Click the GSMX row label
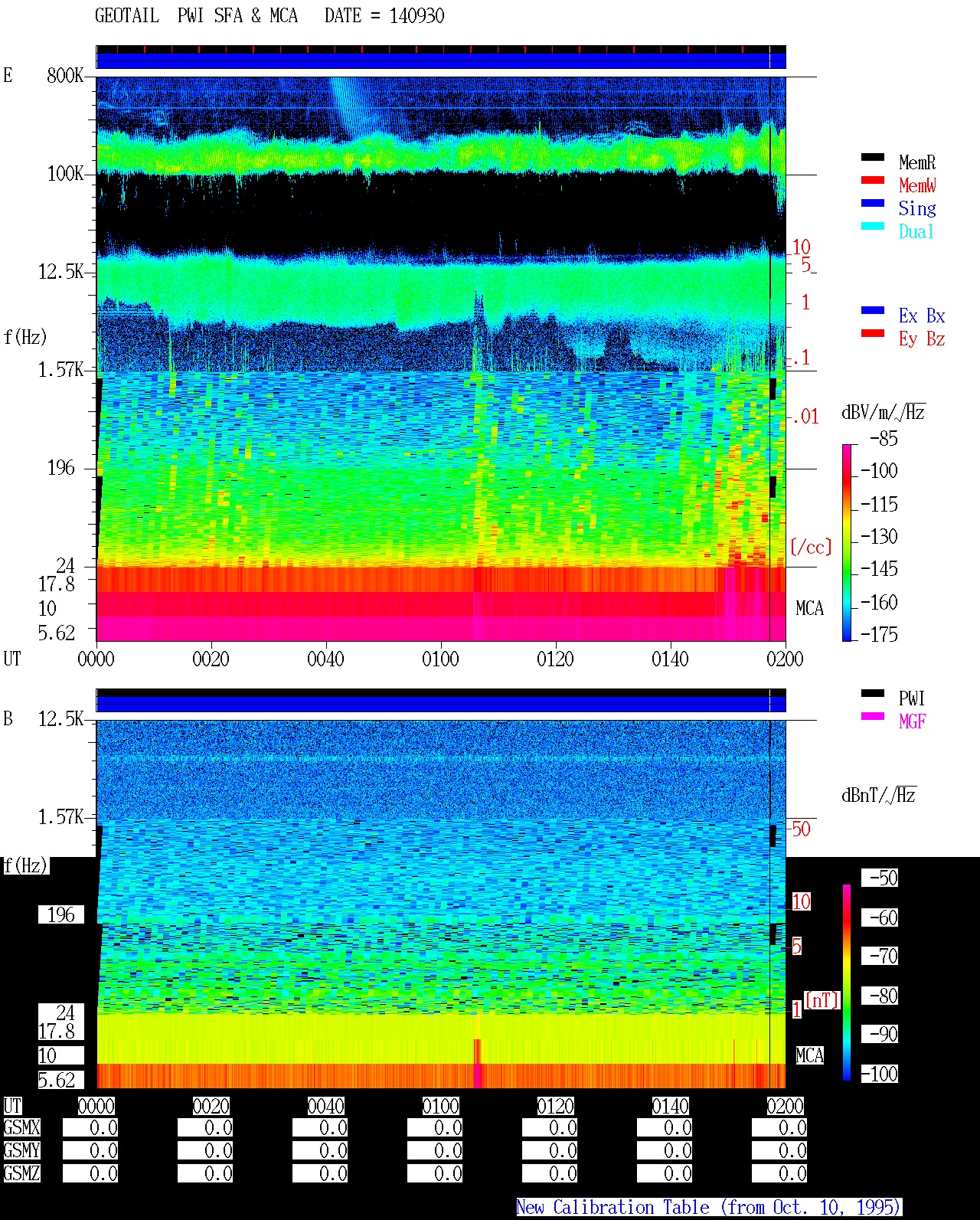Screen dimensions: 980x1220 (21, 1127)
